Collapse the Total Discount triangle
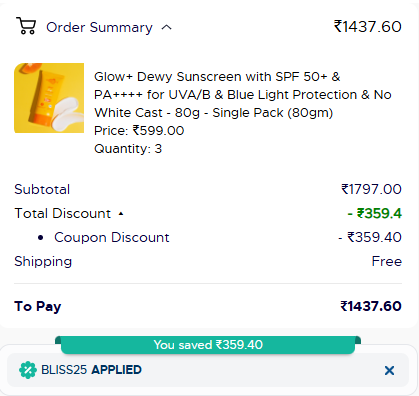Image resolution: width=419 pixels, height=396 pixels. click(x=121, y=214)
